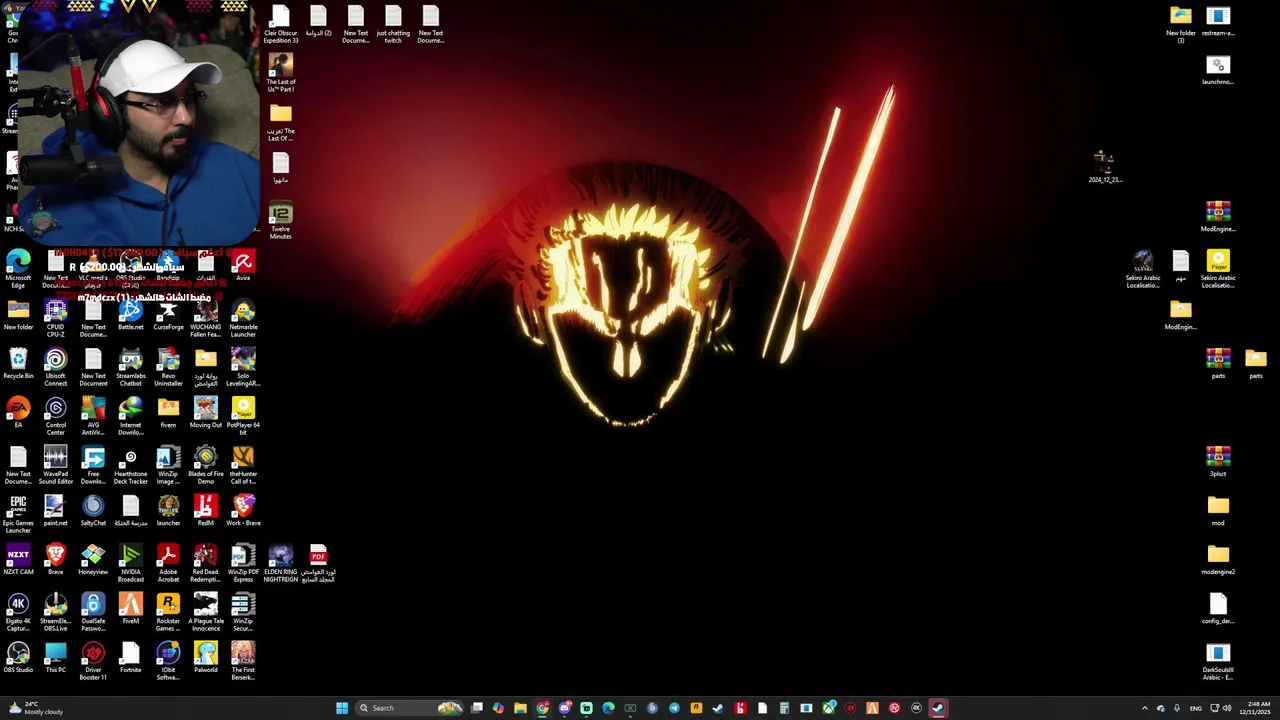Select theHunter Call of the Wild icon
Image resolution: width=1280 pixels, height=720 pixels.
pyautogui.click(x=243, y=466)
